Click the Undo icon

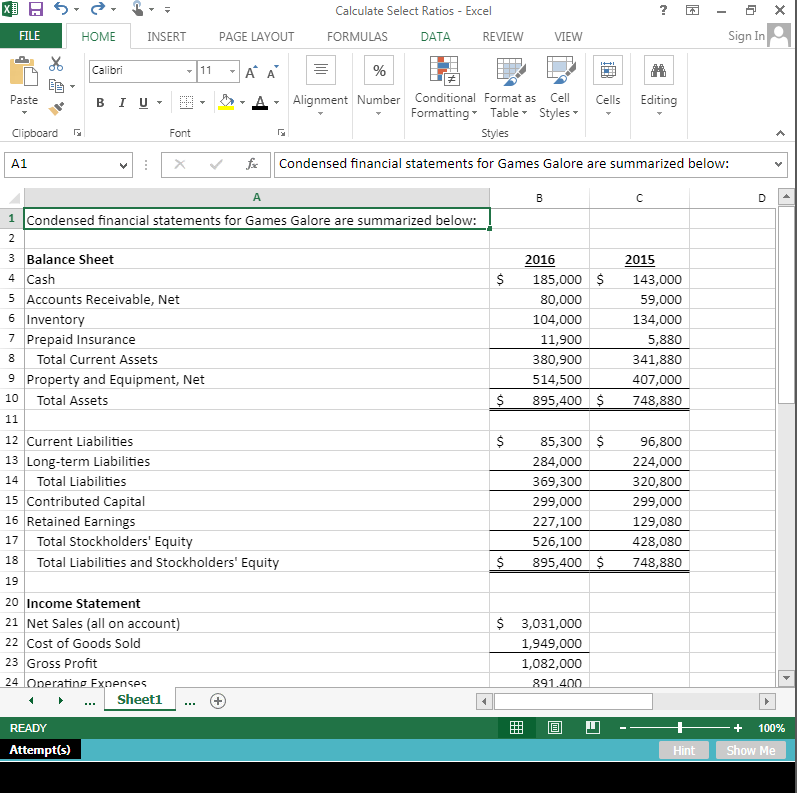click(62, 9)
